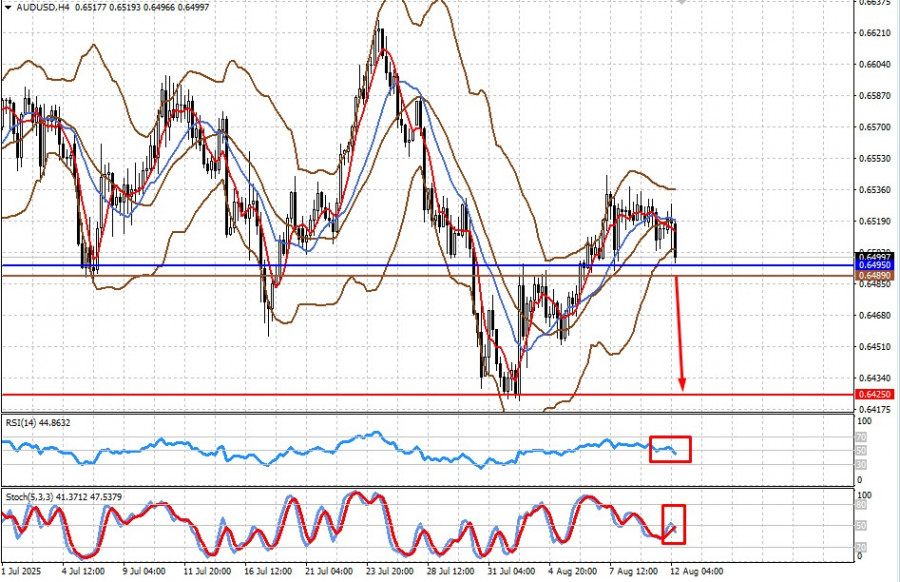
Task: Click the 0.65700 price axis value
Action: tap(875, 127)
